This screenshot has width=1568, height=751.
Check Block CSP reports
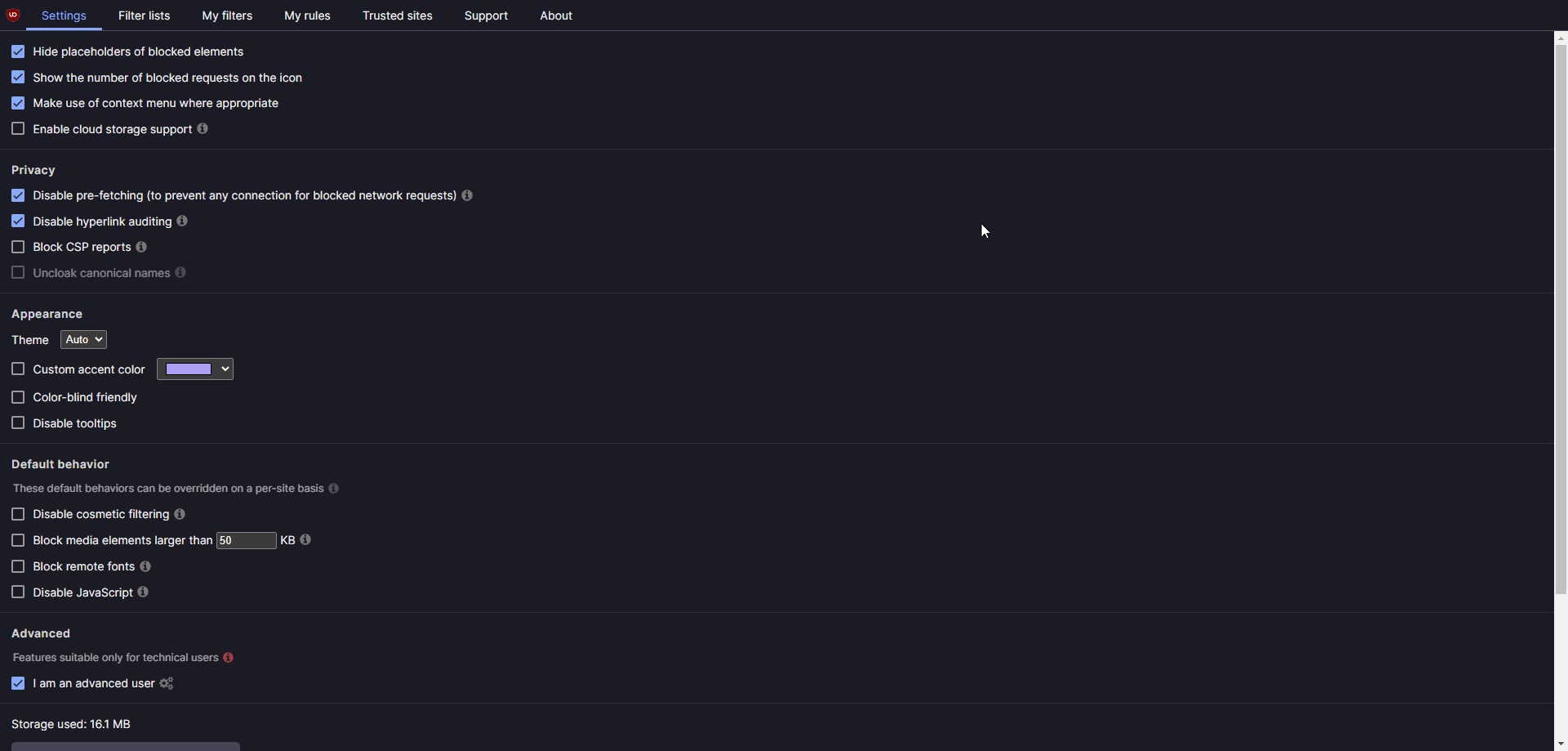[18, 247]
